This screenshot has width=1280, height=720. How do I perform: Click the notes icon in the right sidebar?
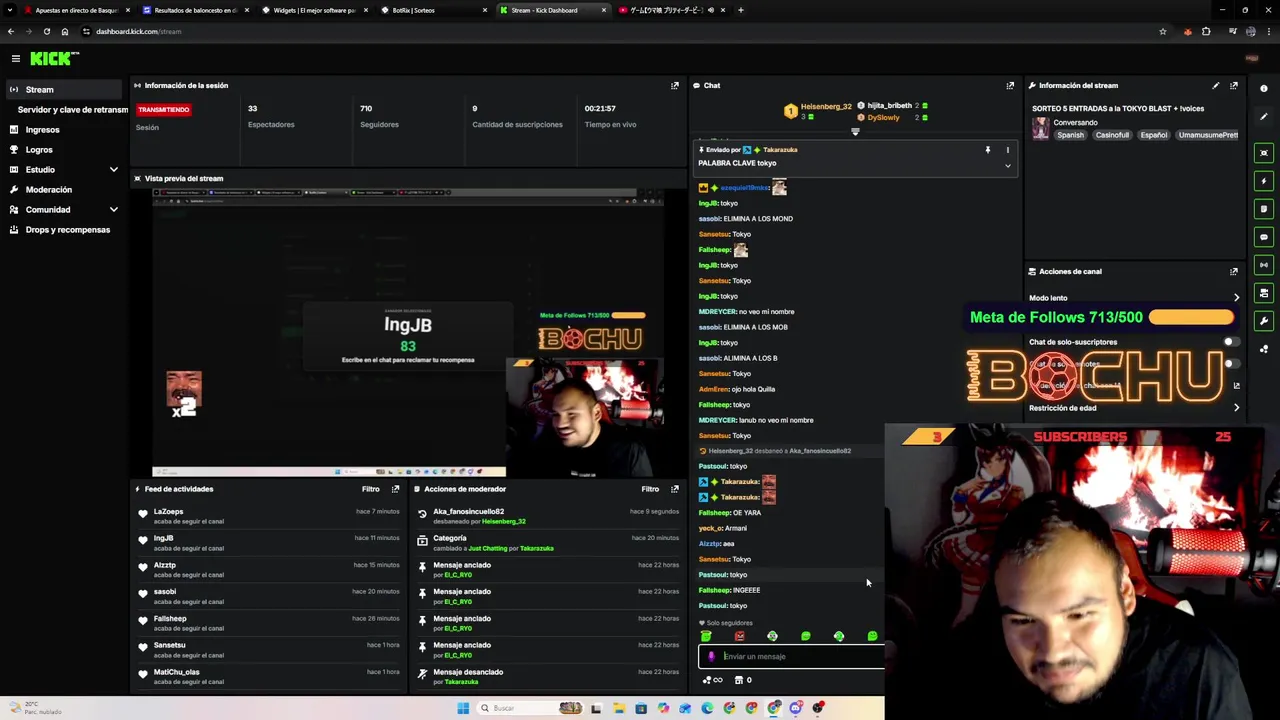(1264, 209)
